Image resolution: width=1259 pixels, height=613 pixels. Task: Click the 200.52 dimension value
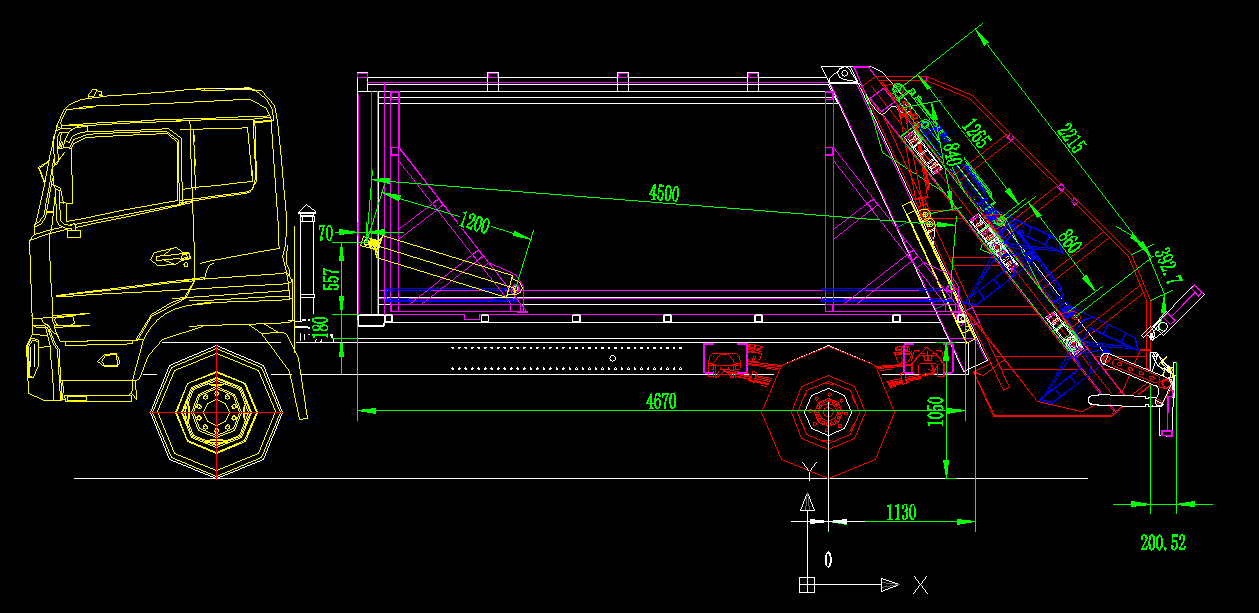1163,543
